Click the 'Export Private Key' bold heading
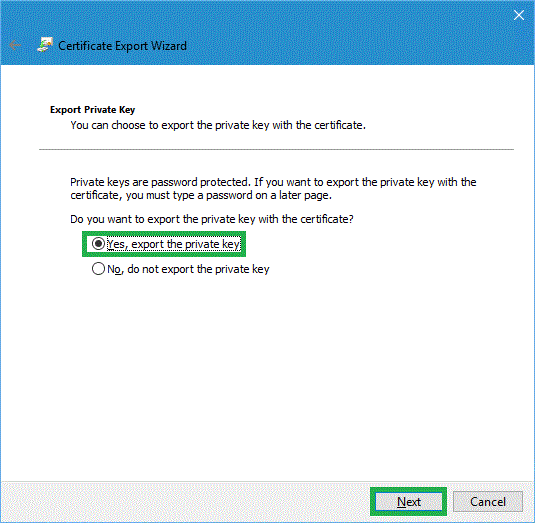535x523 pixels. [x=92, y=110]
